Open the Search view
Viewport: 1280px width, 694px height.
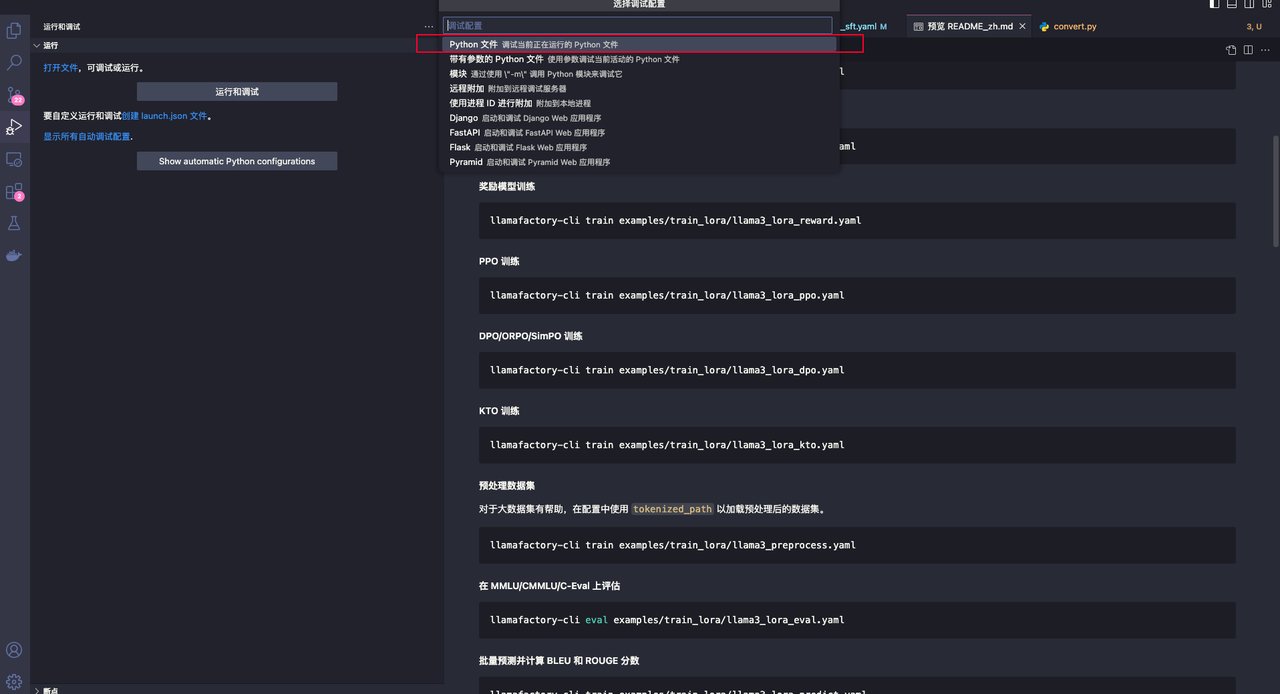14,62
